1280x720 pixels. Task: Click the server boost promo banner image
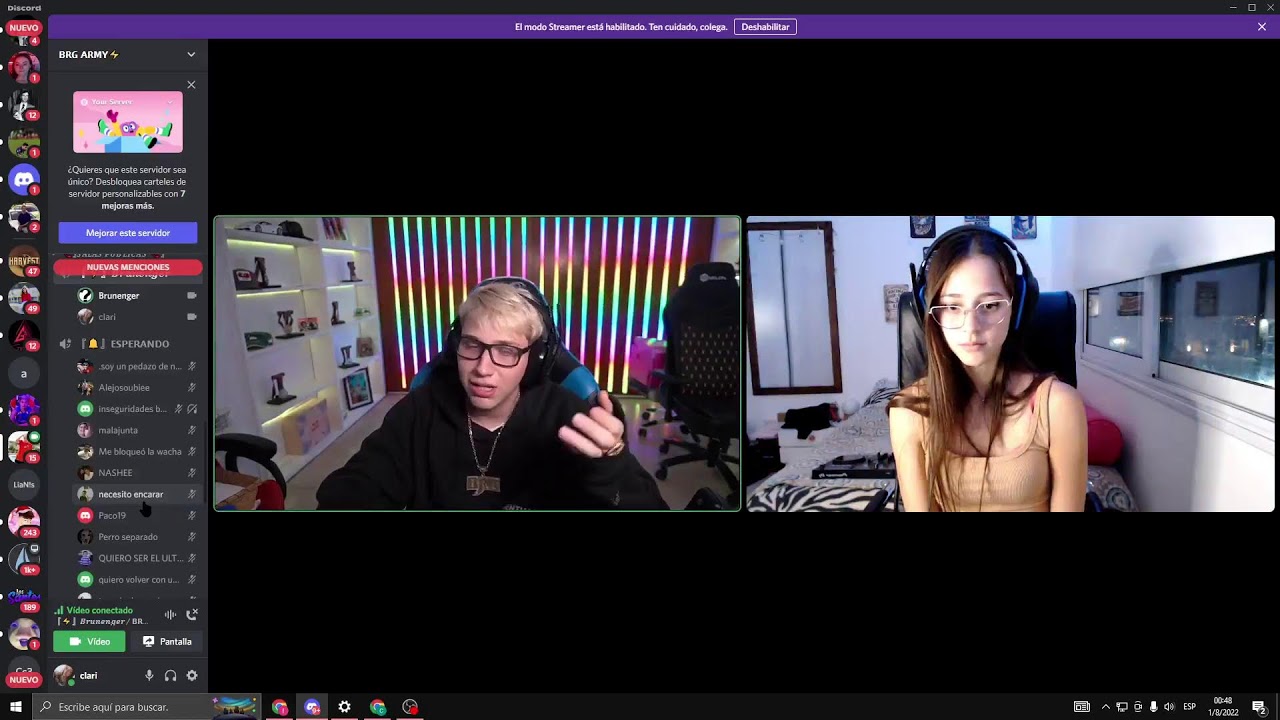(128, 122)
